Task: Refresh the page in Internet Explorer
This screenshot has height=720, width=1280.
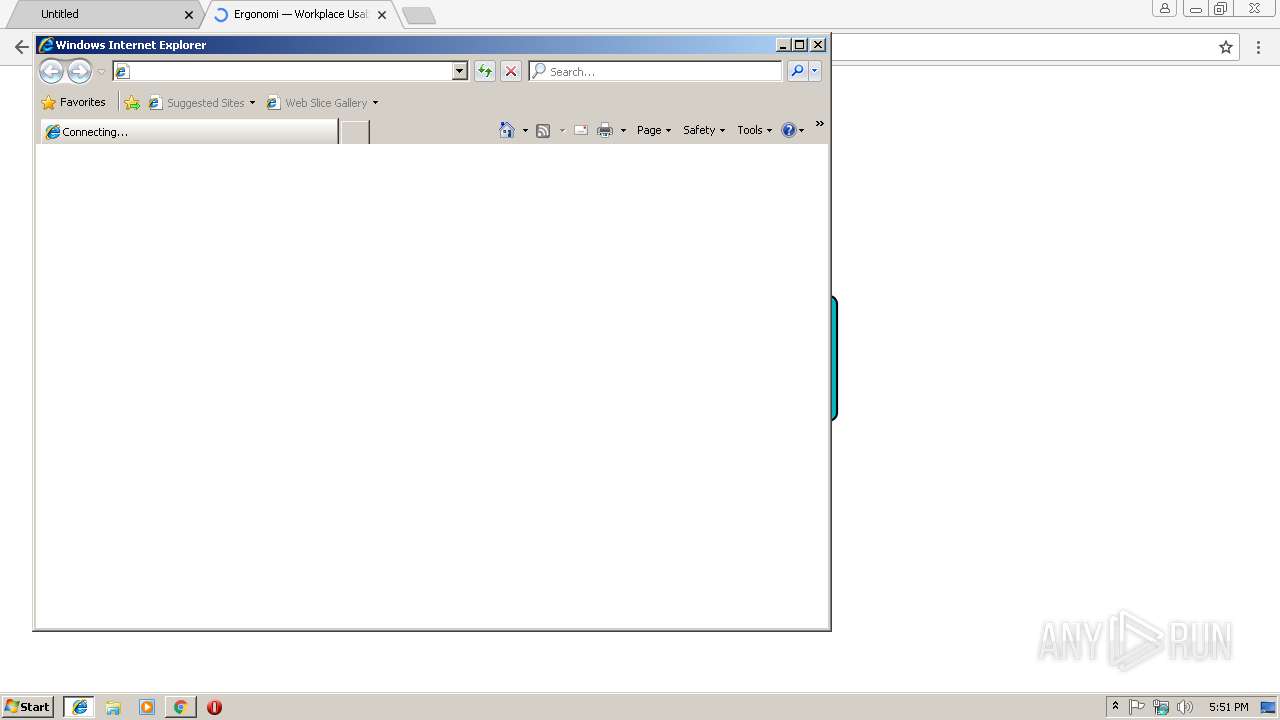Action: [x=484, y=71]
